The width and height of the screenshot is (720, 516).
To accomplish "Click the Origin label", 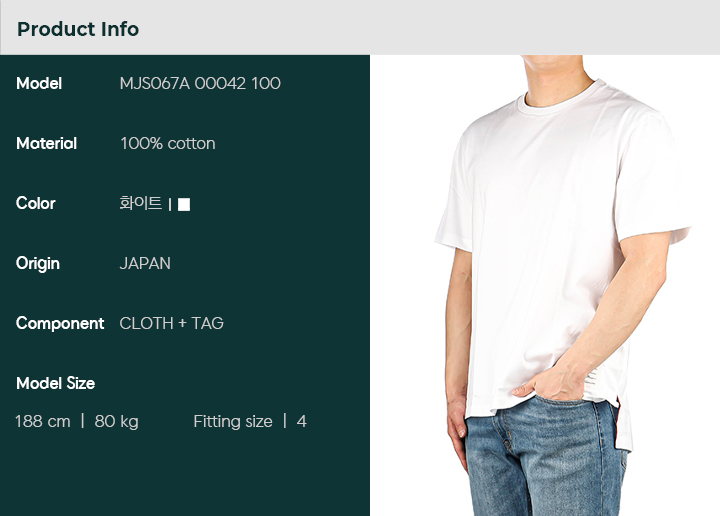I will 38,264.
